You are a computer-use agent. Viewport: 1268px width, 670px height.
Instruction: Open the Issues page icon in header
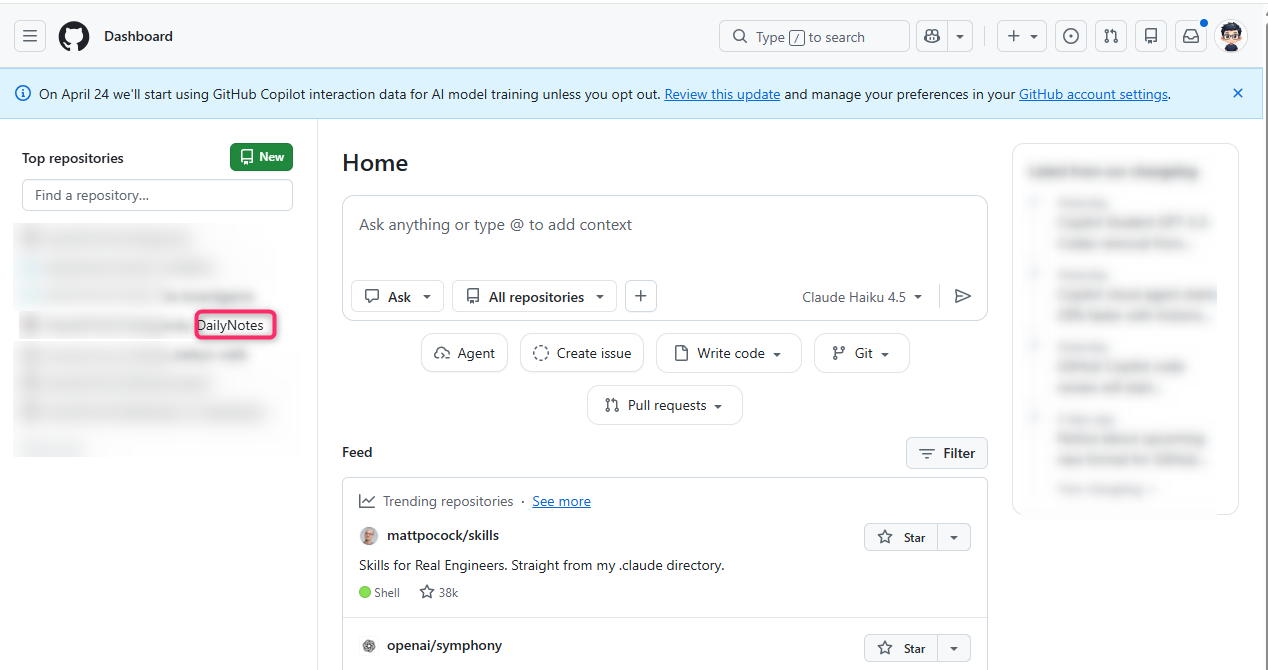click(x=1071, y=37)
